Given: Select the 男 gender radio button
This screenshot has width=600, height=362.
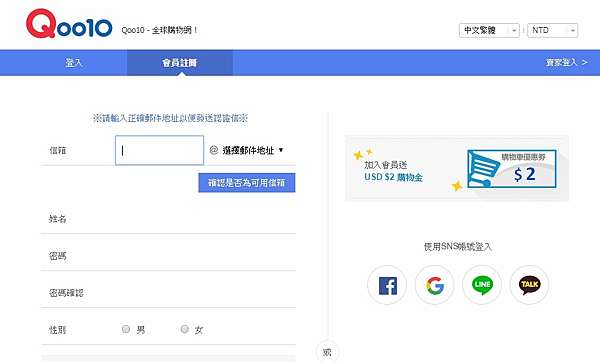Looking at the screenshot, I should click(126, 329).
